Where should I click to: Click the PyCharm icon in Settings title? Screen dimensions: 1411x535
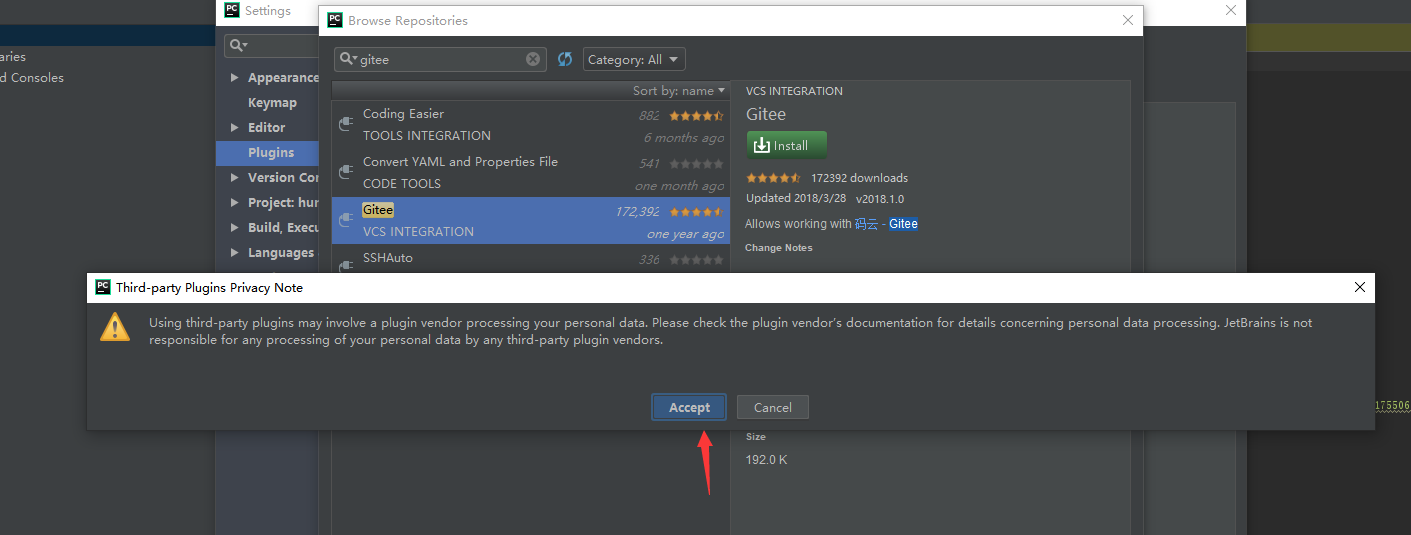click(x=231, y=10)
